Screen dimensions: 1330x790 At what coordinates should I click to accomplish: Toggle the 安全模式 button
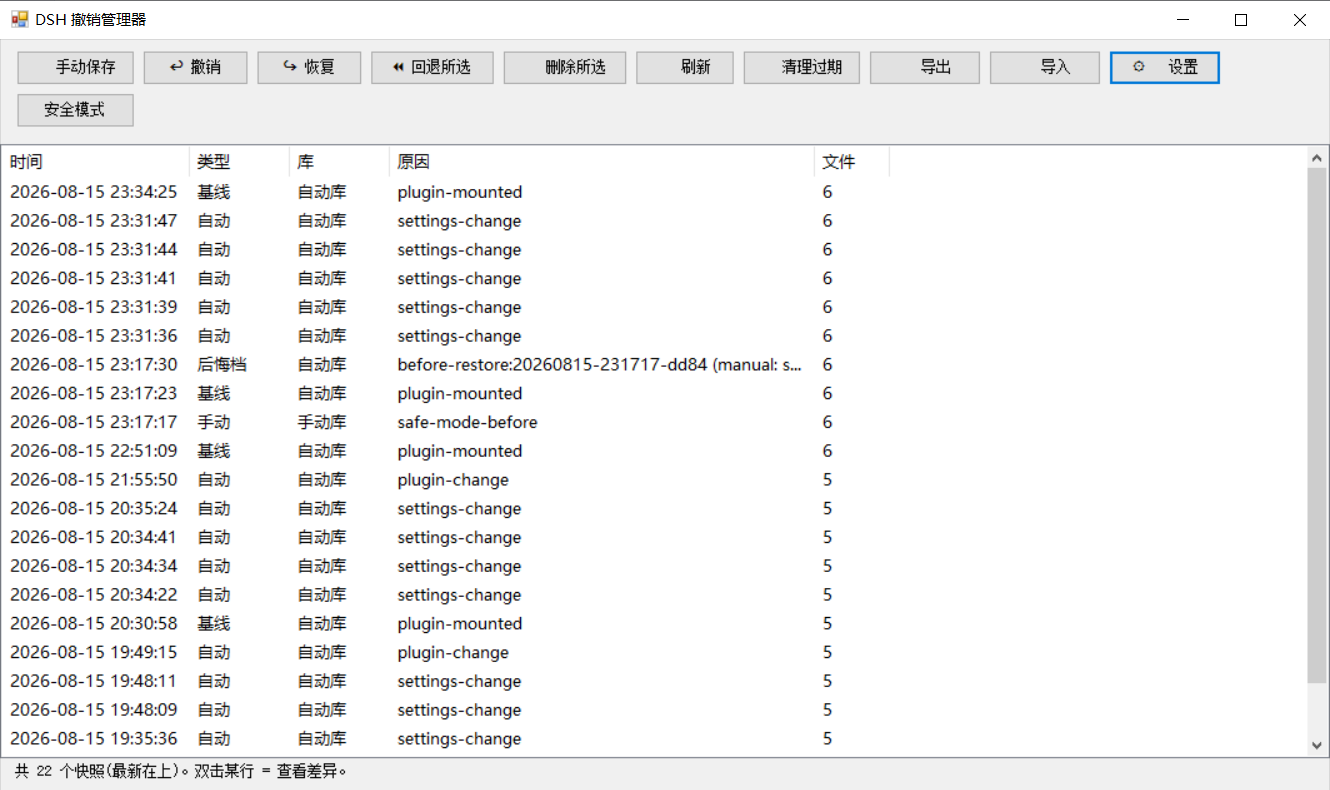(75, 110)
